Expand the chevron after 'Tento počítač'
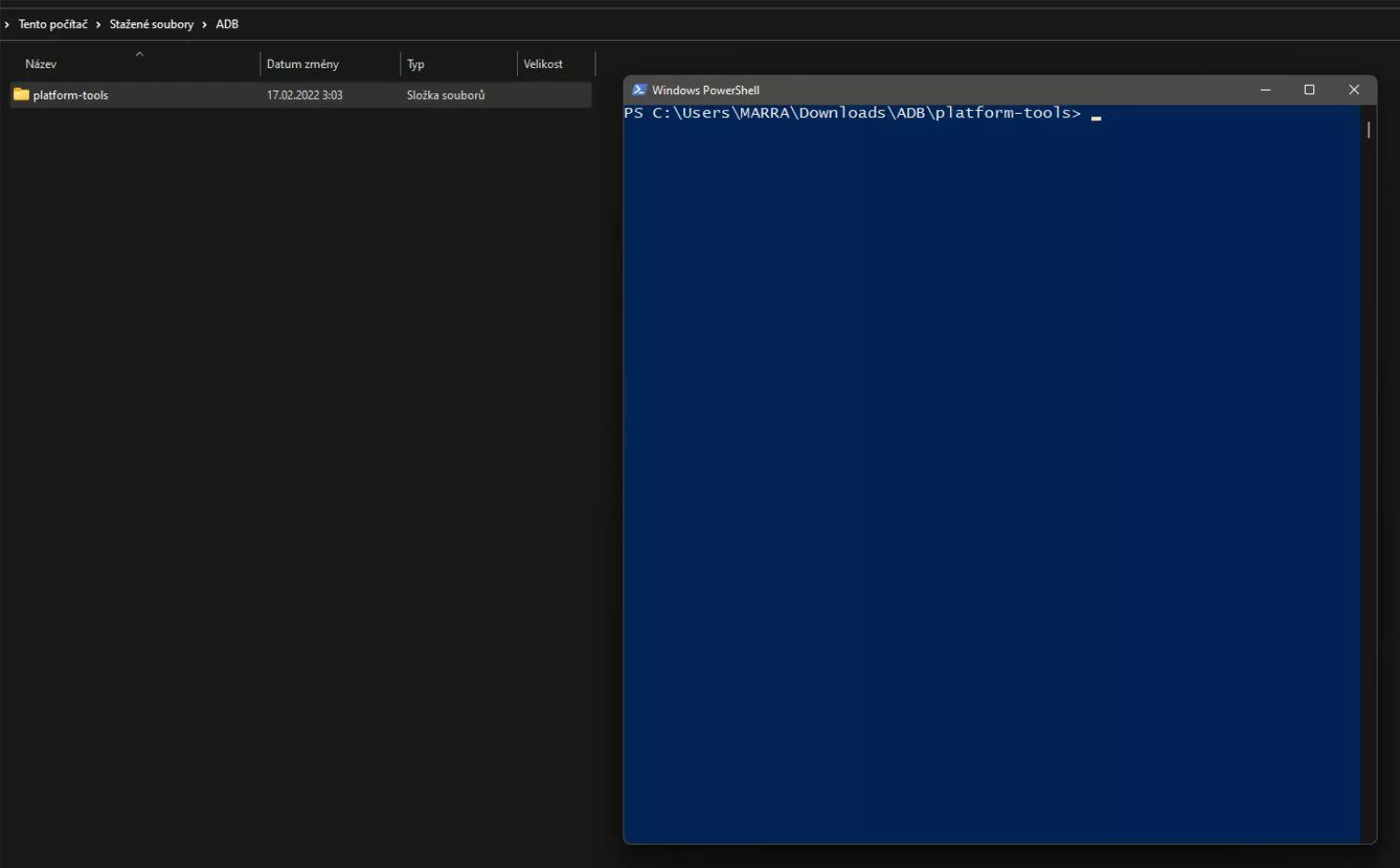 (x=98, y=24)
